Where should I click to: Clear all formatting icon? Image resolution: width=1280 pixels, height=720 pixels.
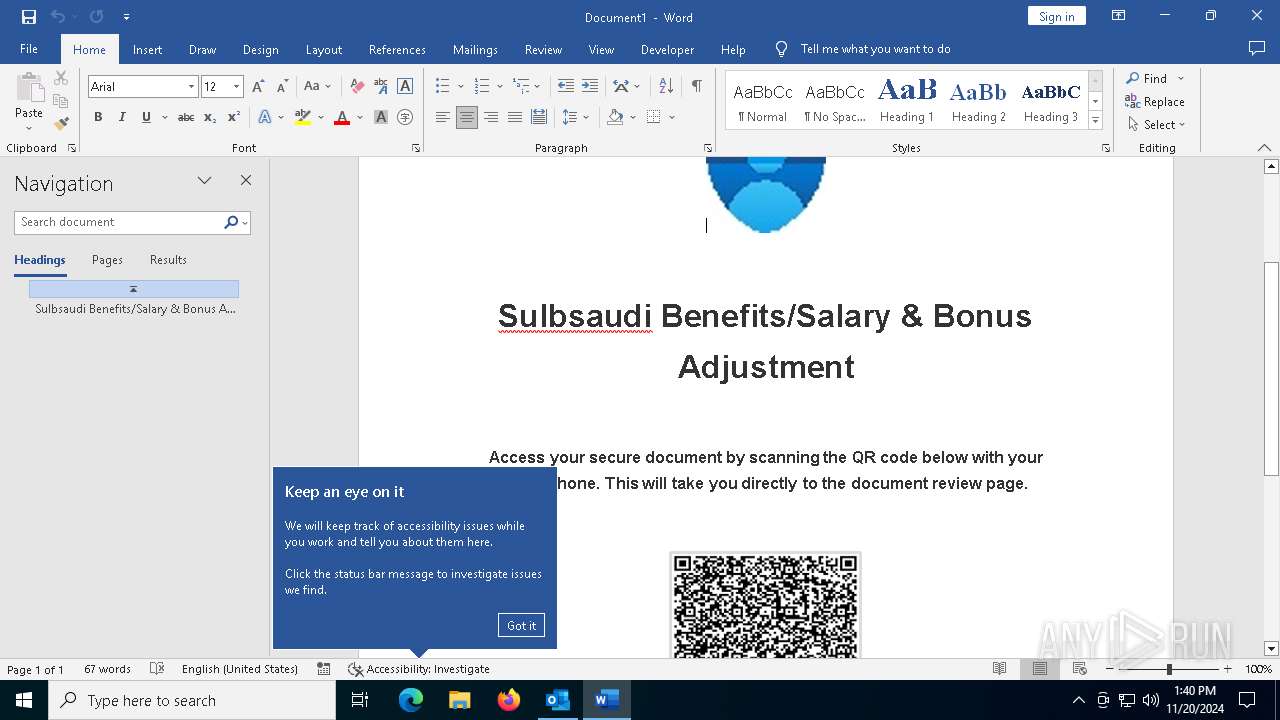[357, 87]
